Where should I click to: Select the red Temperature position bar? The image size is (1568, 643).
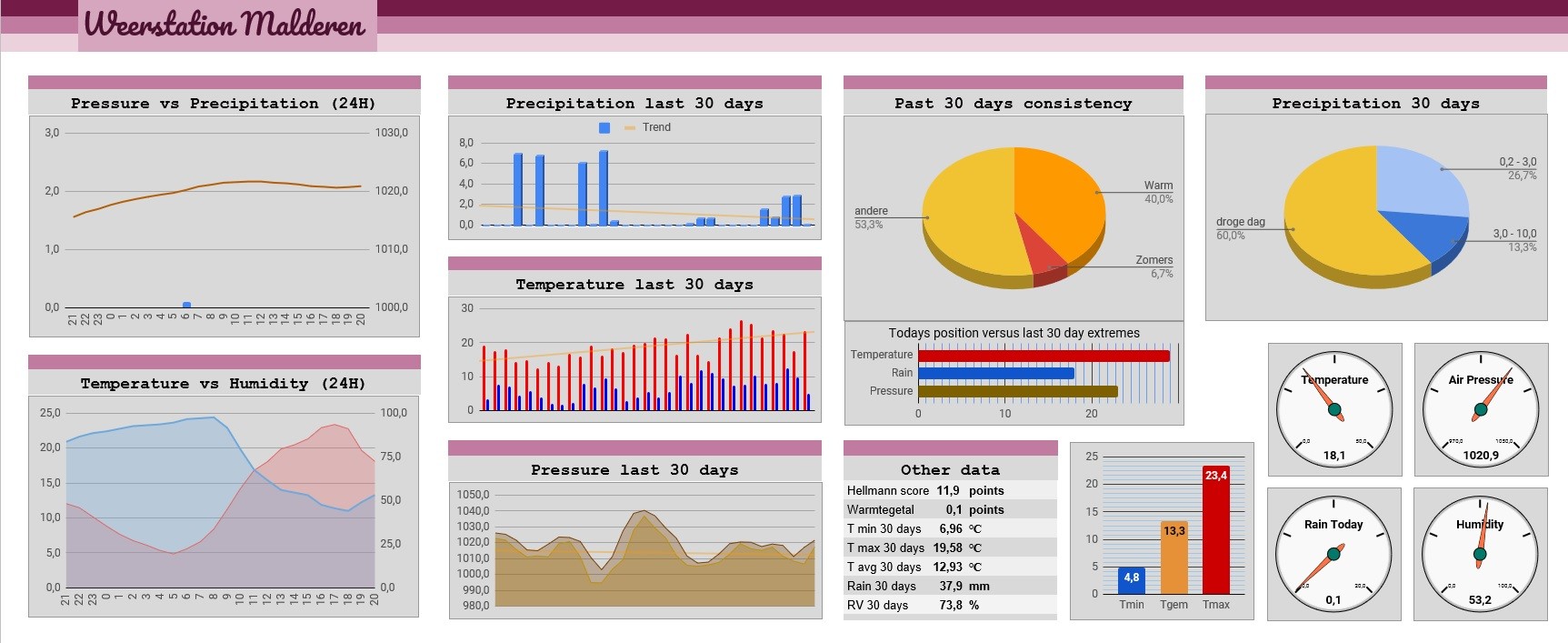click(x=1044, y=356)
